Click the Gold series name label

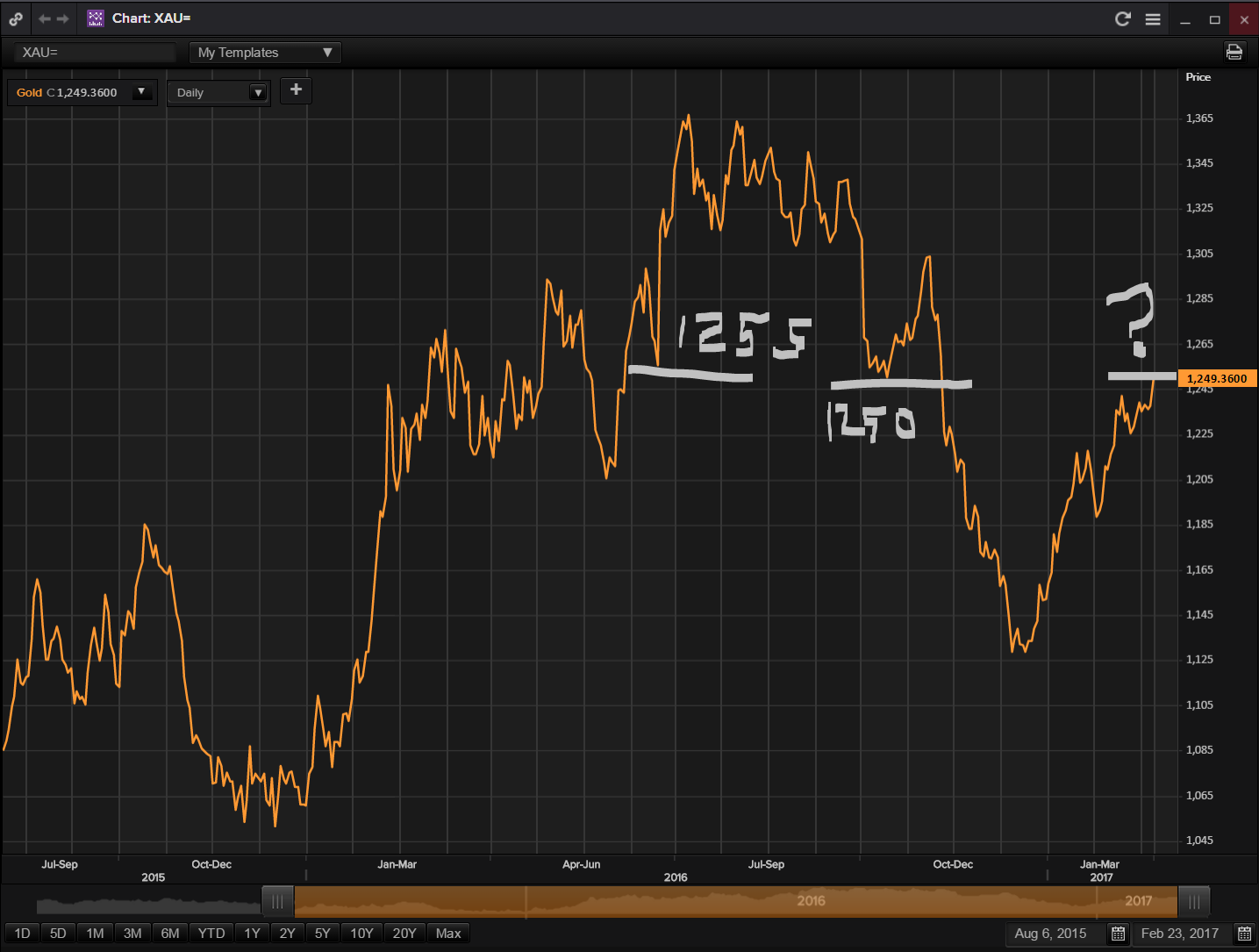click(x=29, y=92)
